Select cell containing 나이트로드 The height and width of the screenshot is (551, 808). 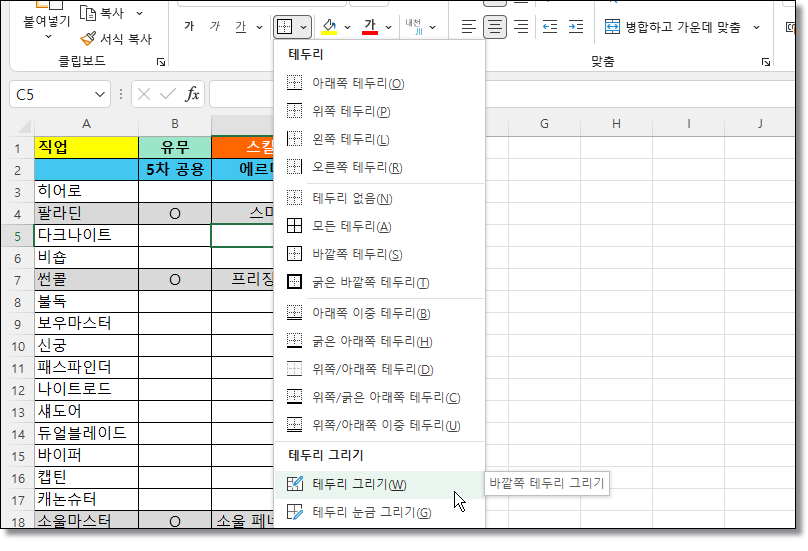click(x=86, y=389)
